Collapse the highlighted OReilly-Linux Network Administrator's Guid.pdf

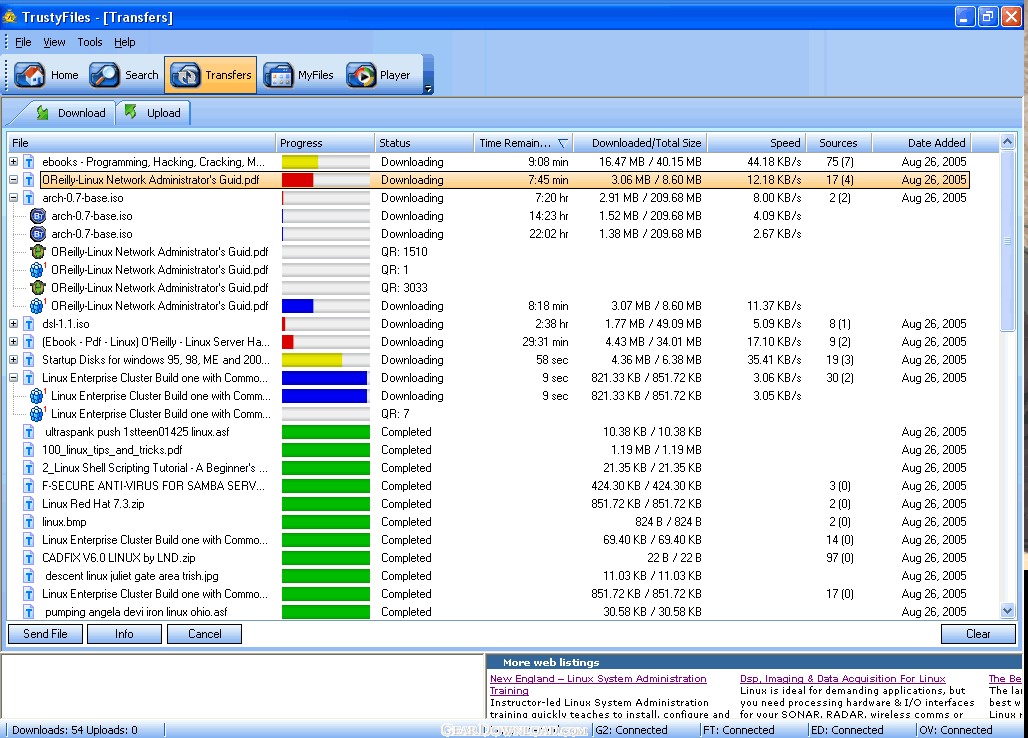(x=13, y=180)
